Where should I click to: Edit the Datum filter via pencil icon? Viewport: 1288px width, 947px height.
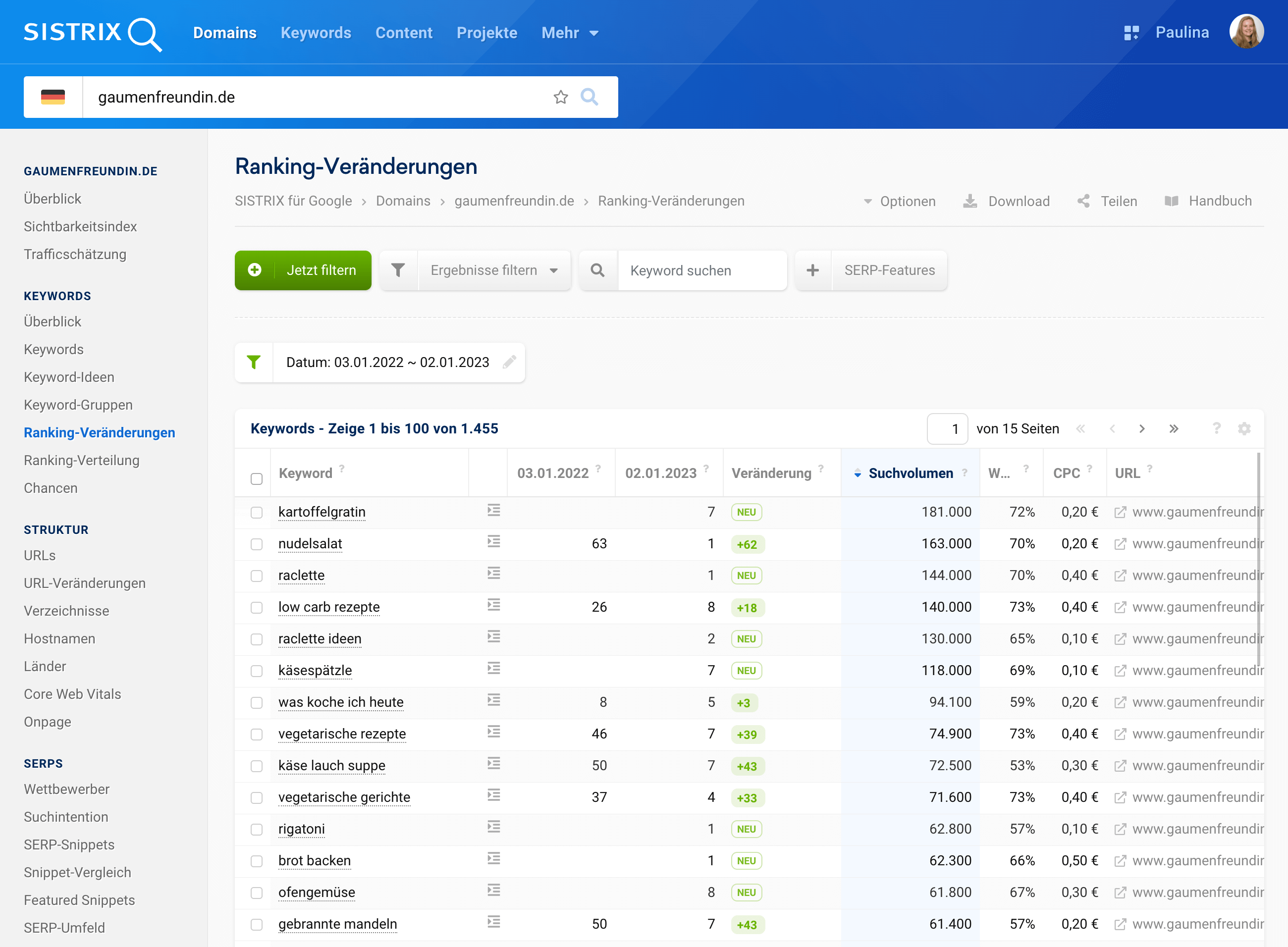(x=509, y=362)
